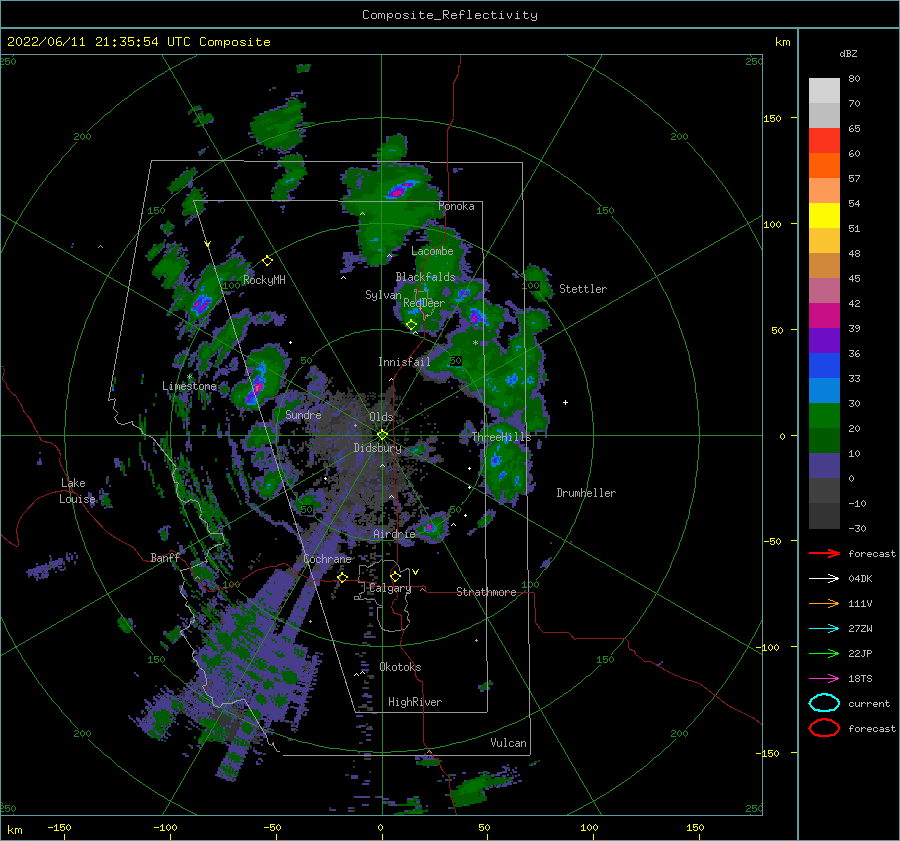The height and width of the screenshot is (841, 900).
Task: Click the yellow diamond marker near Cochrane
Action: pos(342,577)
